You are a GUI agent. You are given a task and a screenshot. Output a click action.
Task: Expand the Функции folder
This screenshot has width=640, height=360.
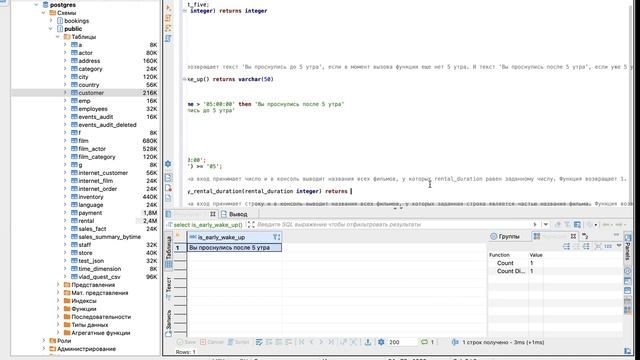[x=58, y=309]
